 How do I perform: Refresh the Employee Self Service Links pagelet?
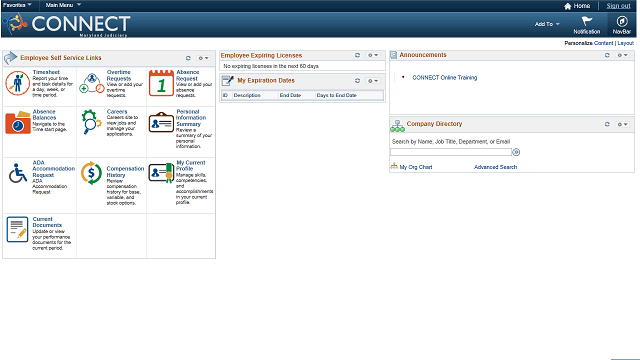pos(188,58)
